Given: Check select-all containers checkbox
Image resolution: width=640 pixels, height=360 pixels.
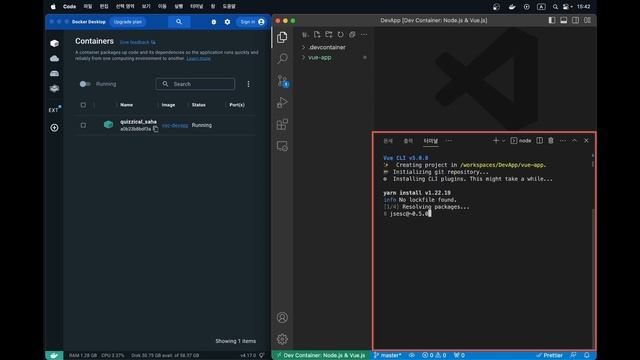Looking at the screenshot, I should [83, 105].
